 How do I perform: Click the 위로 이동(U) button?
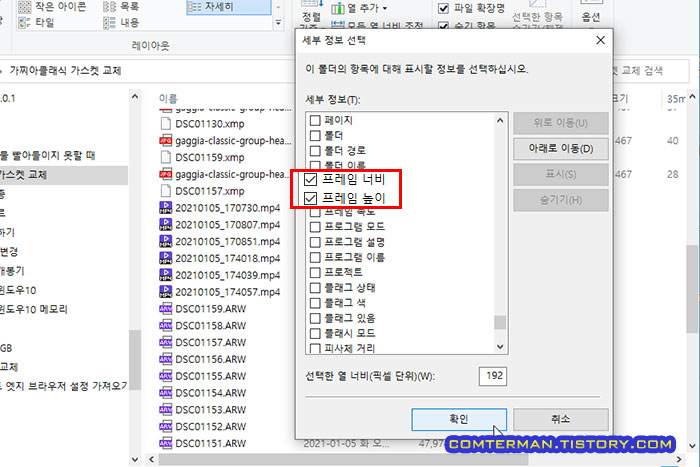point(561,123)
